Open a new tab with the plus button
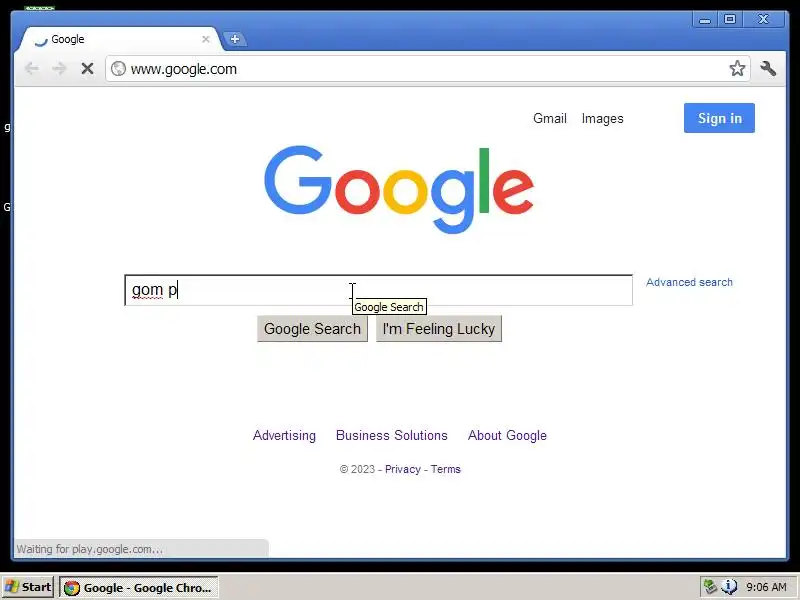 [x=235, y=39]
